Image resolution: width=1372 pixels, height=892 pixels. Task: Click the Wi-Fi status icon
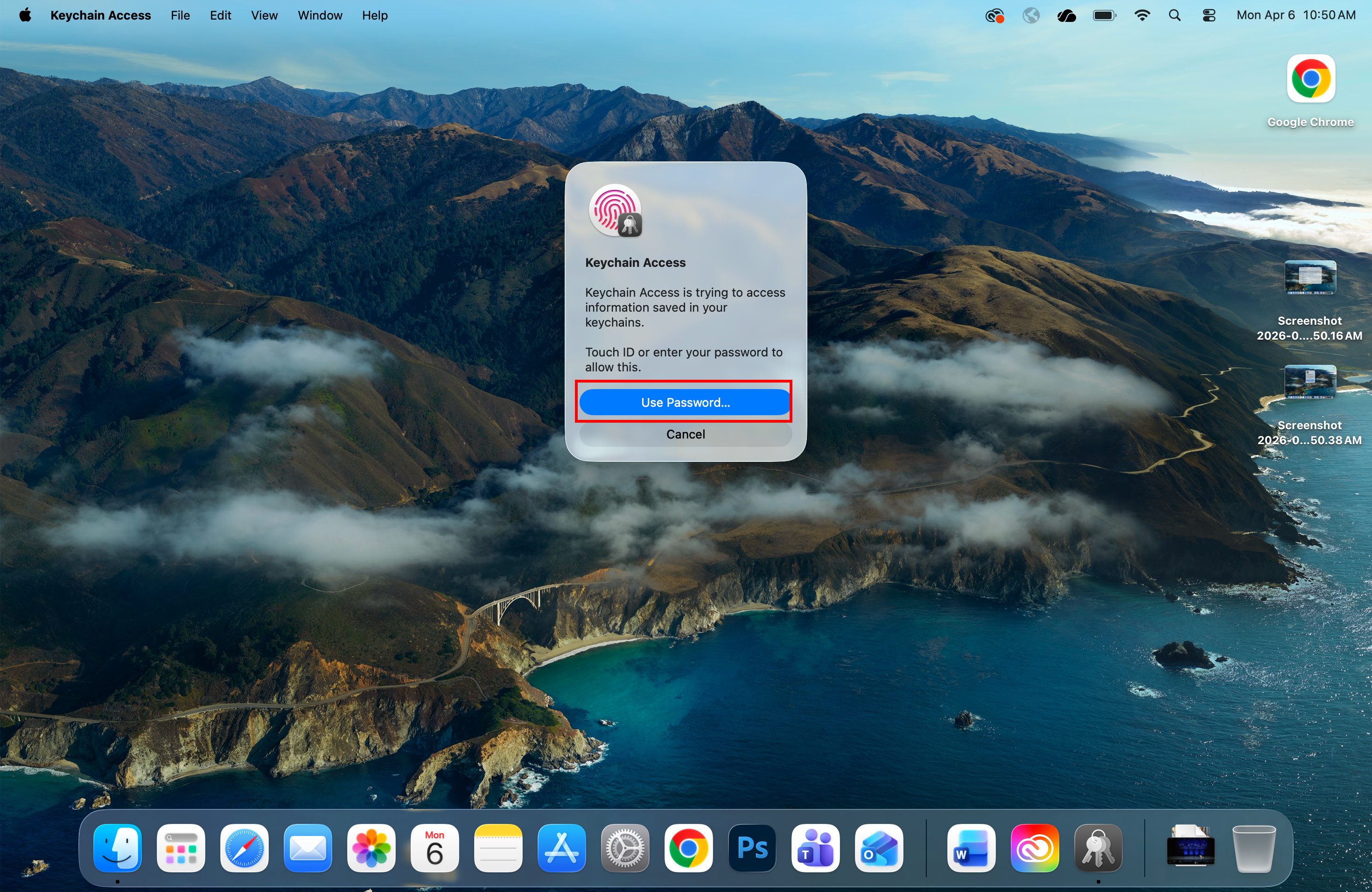click(1142, 15)
